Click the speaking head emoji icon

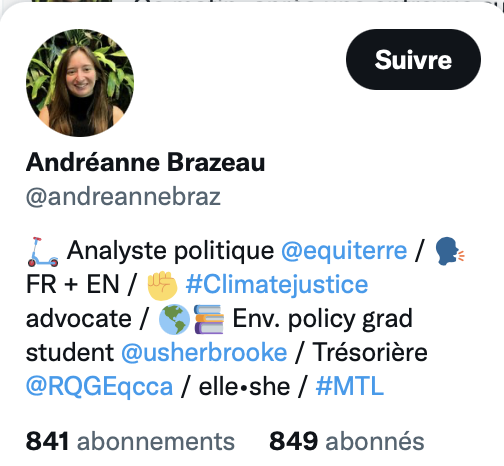(x=450, y=251)
